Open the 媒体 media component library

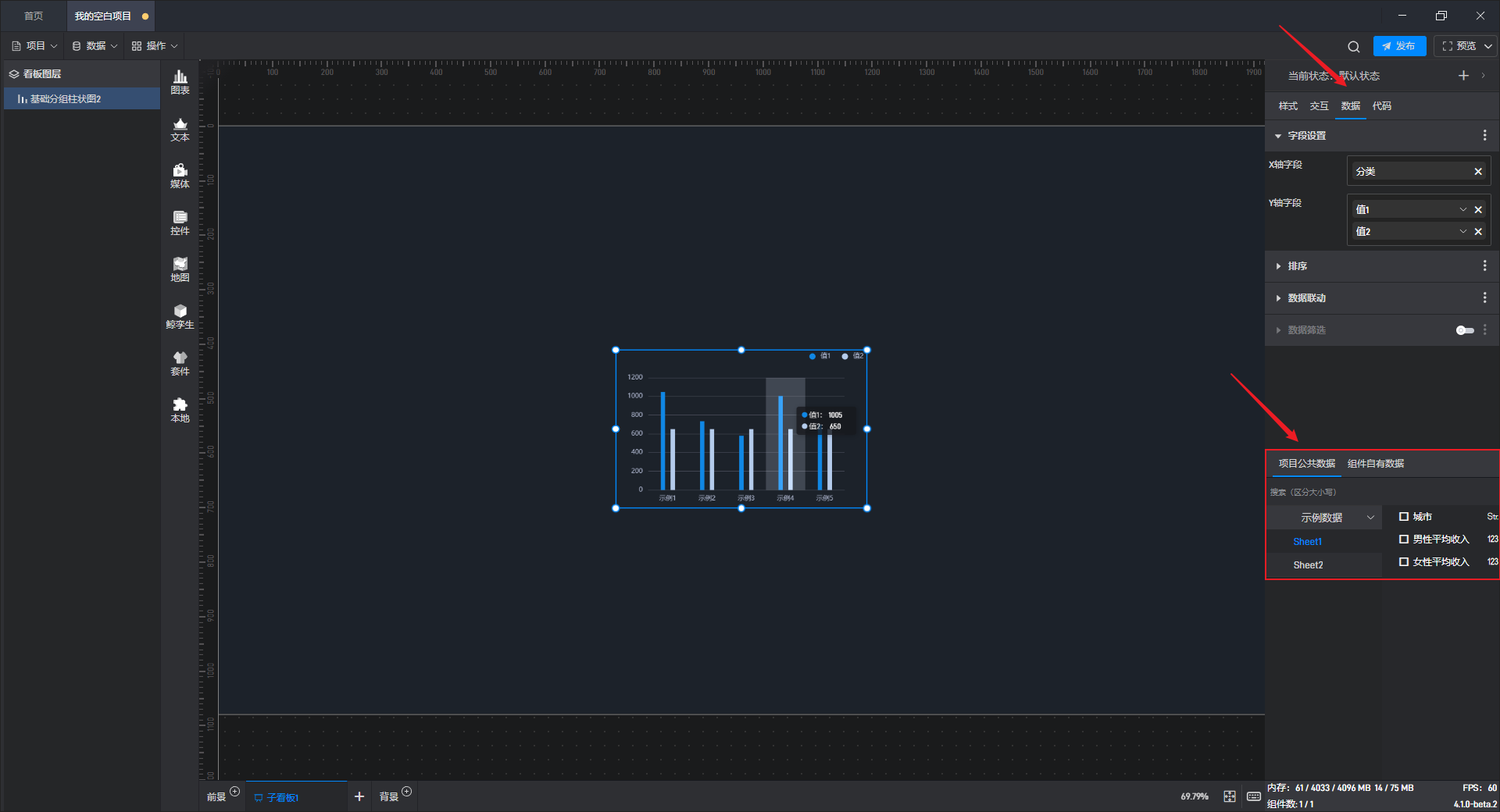[x=180, y=176]
